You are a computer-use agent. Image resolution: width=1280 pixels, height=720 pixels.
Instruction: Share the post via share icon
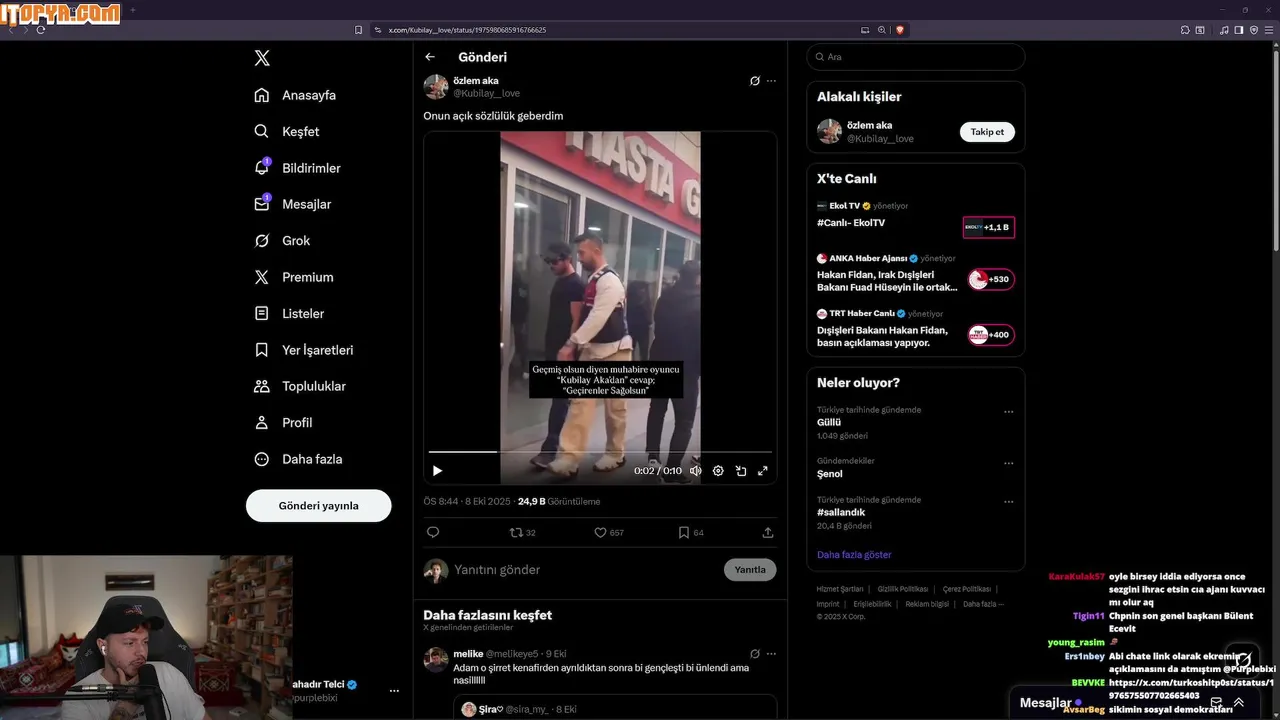[768, 533]
